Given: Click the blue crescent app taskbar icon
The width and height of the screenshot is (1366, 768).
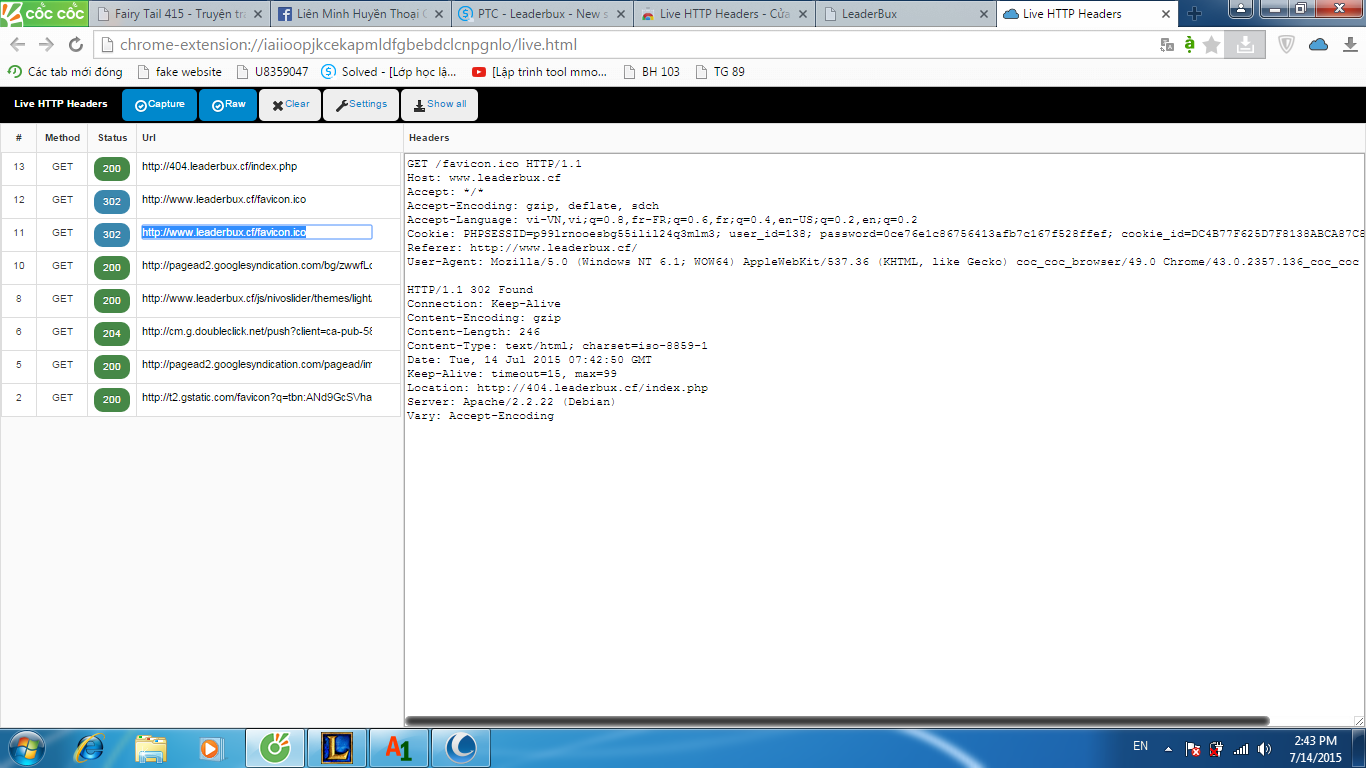Looking at the screenshot, I should point(461,748).
